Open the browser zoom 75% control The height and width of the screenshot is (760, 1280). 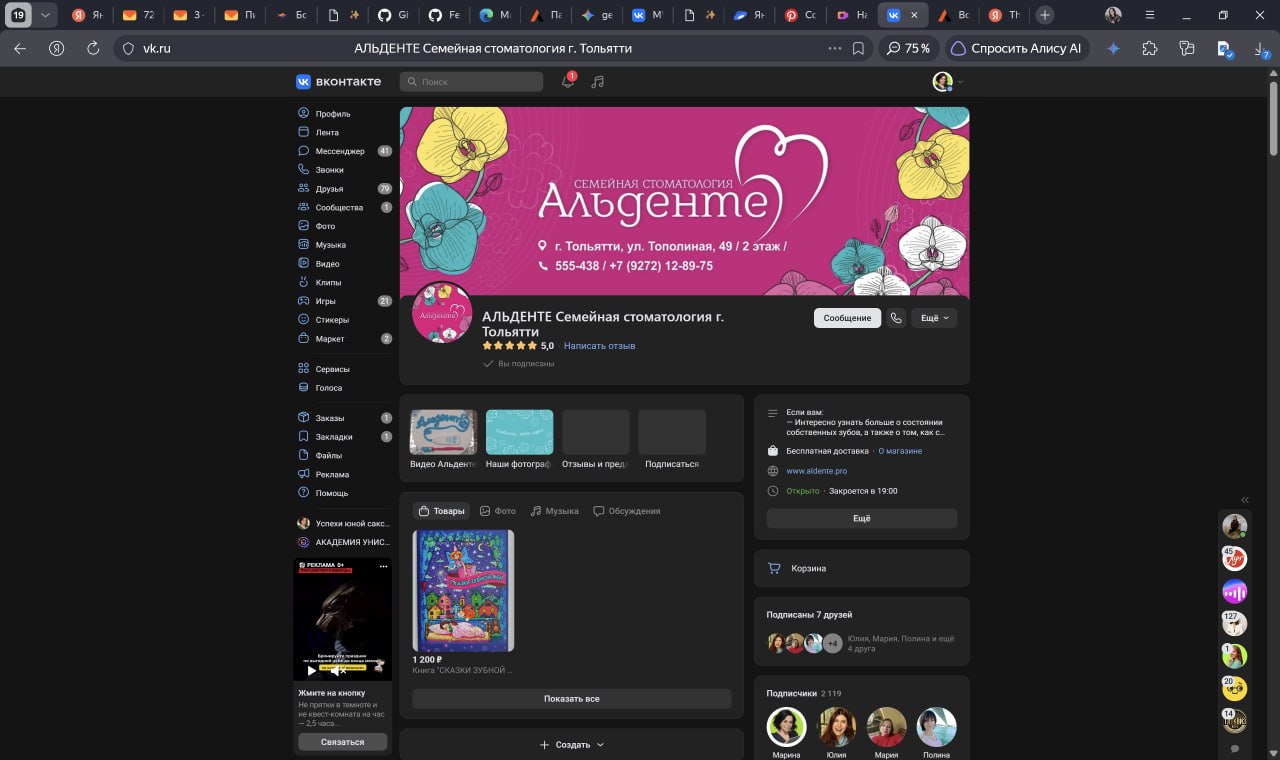(908, 48)
